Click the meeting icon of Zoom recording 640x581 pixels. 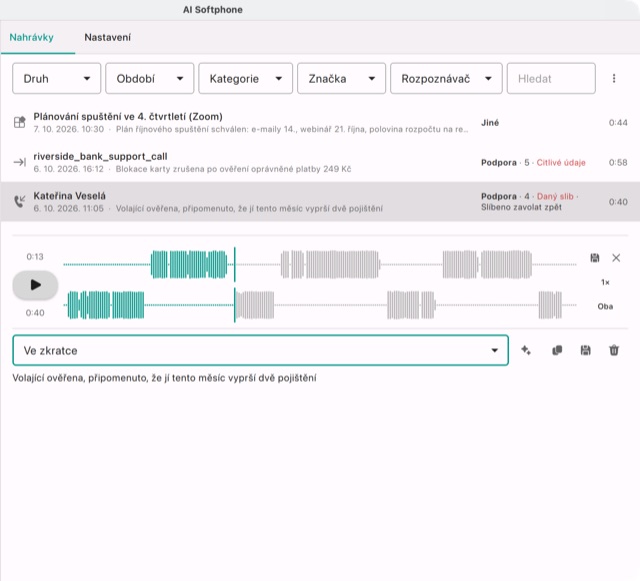click(20, 122)
